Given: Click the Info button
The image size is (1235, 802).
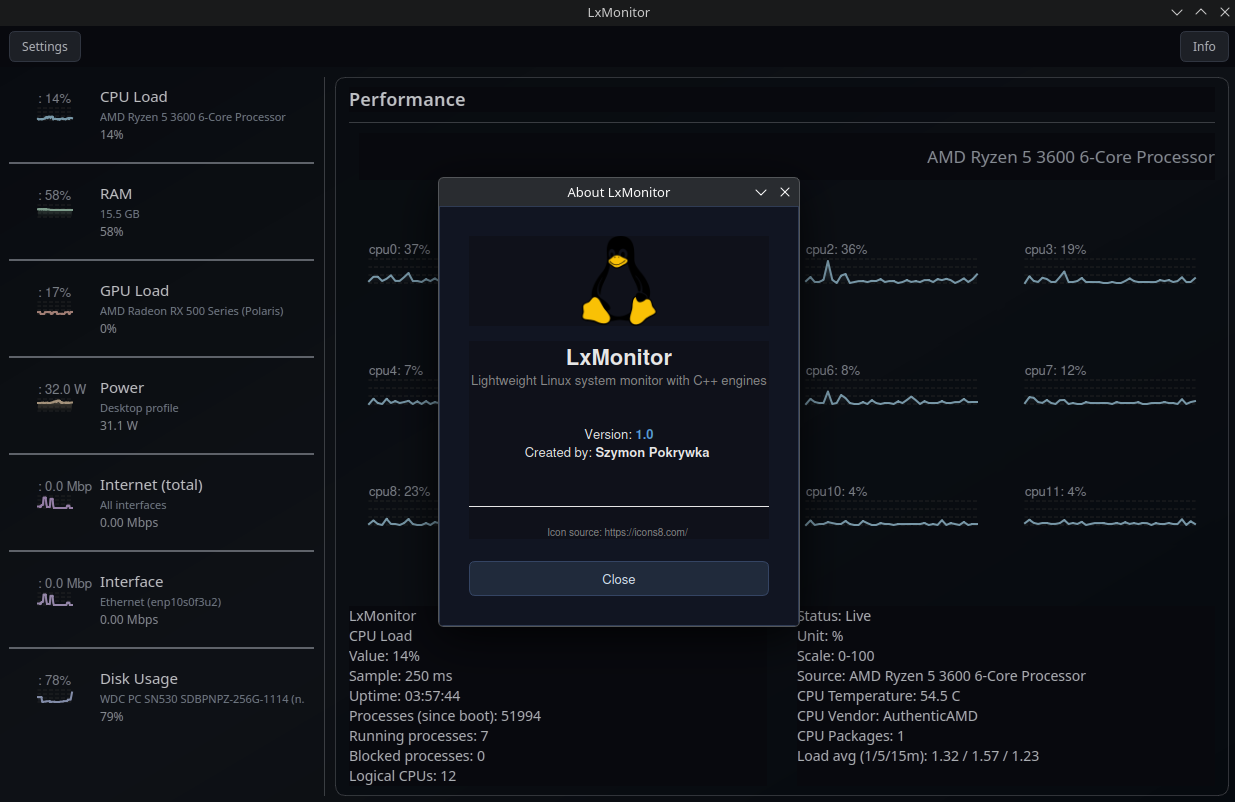Looking at the screenshot, I should [x=1204, y=47].
